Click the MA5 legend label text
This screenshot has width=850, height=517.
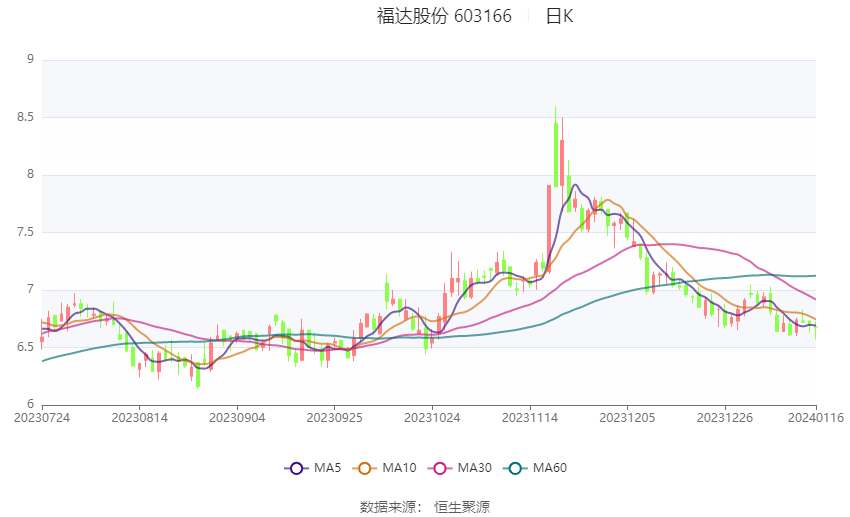coord(327,468)
